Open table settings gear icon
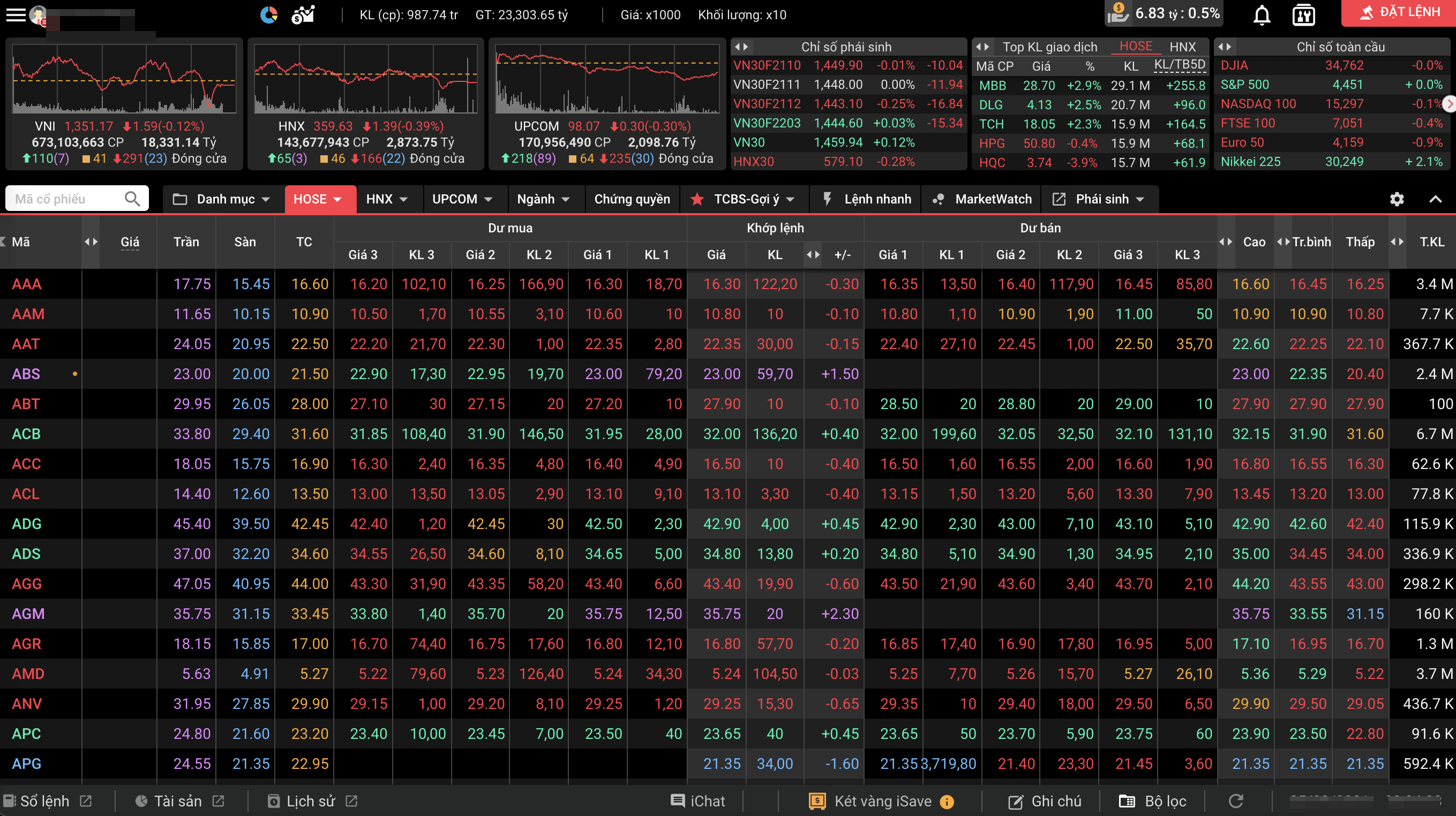1456x816 pixels. coord(1397,199)
